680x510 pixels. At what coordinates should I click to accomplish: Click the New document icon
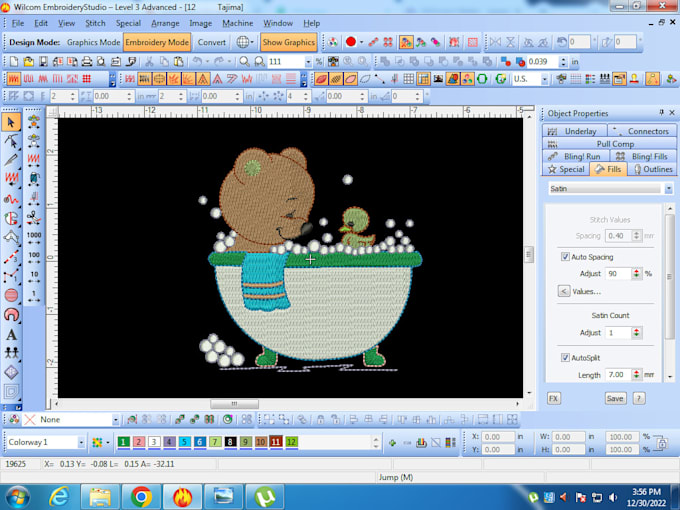click(x=13, y=61)
